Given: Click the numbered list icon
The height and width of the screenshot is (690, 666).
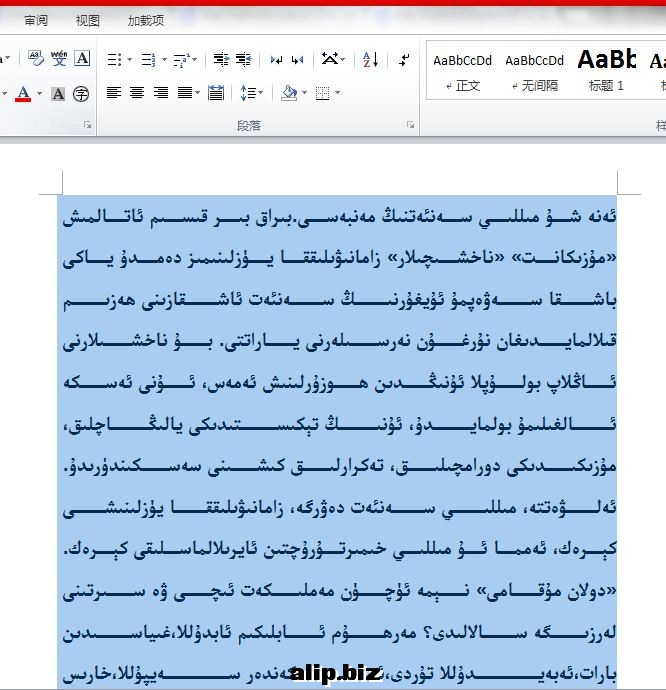Looking at the screenshot, I should pyautogui.click(x=147, y=60).
